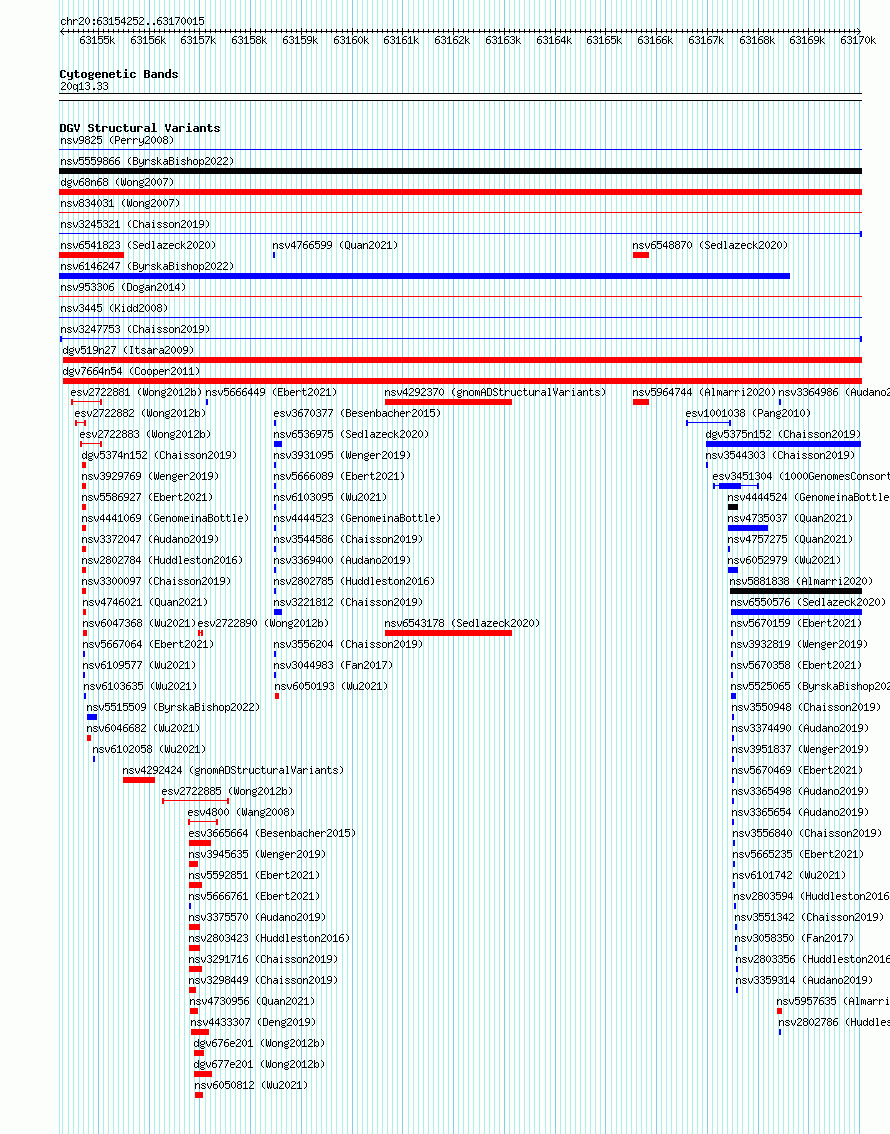
Task: Open nsv6103095 (Wu2021) variant
Action: (330, 497)
